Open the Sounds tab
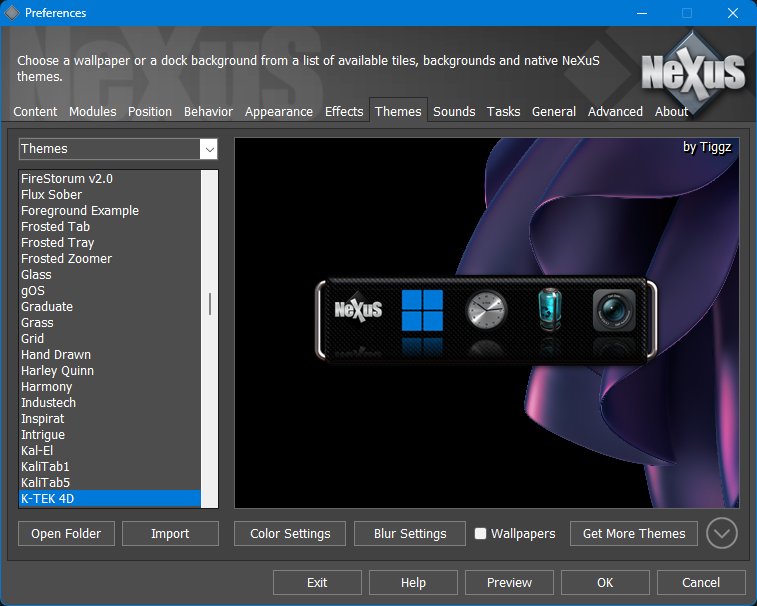 click(454, 112)
